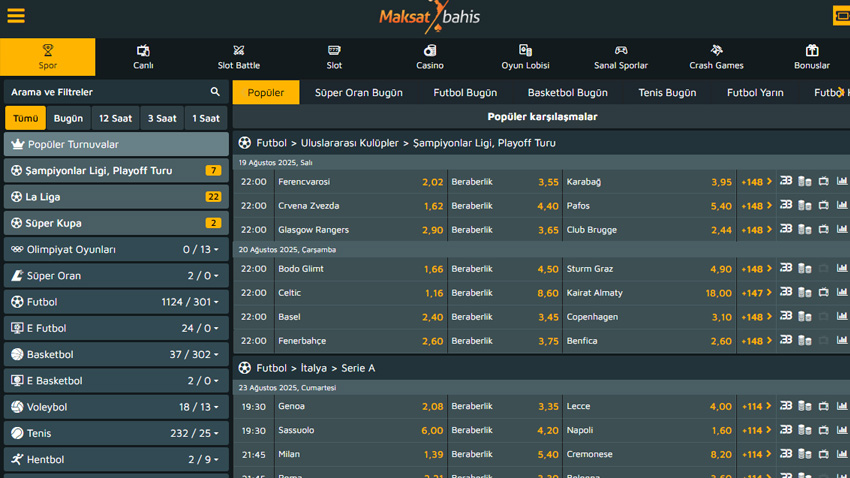Open Süper Kupa tournament
Viewport: 850px width, 478px height.
(x=116, y=223)
